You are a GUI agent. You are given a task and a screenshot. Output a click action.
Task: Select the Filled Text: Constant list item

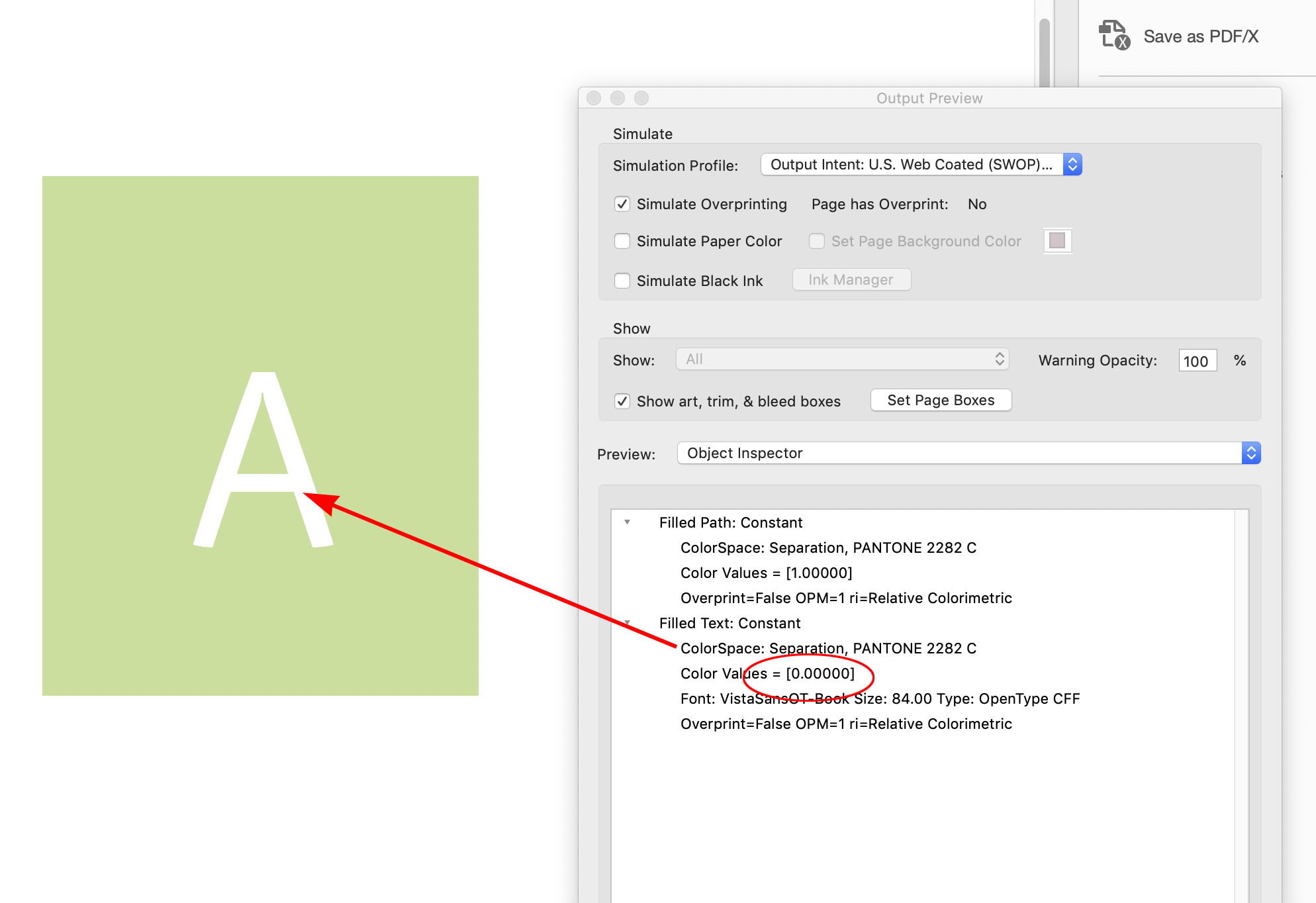click(731, 623)
